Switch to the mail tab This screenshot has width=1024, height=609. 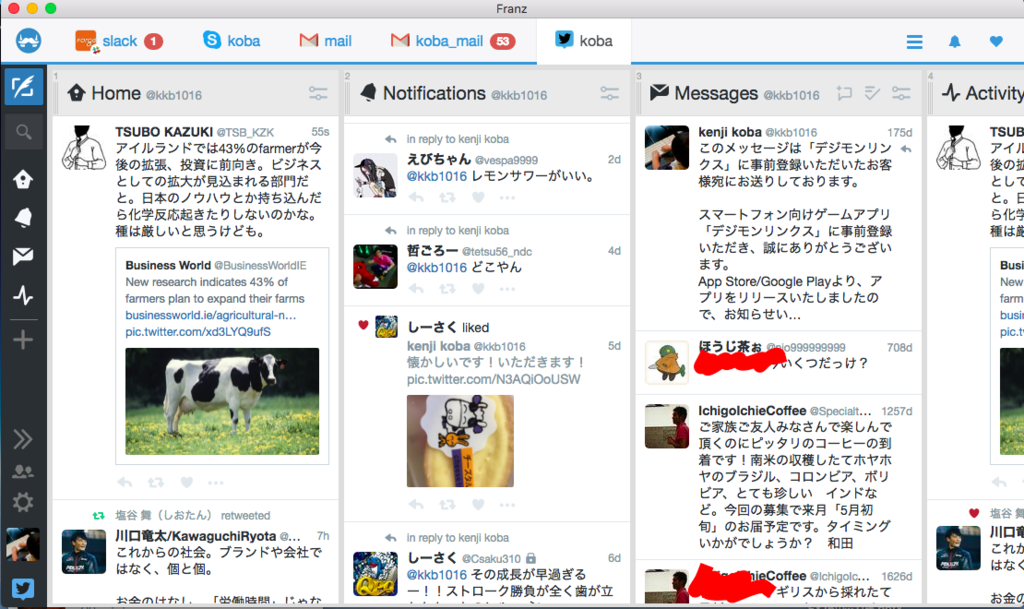coord(325,41)
